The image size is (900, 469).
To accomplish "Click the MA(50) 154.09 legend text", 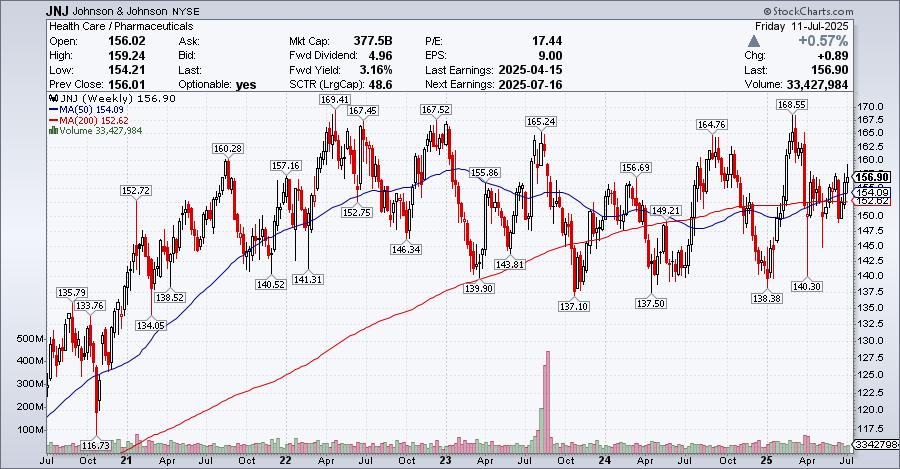I will click(x=91, y=110).
